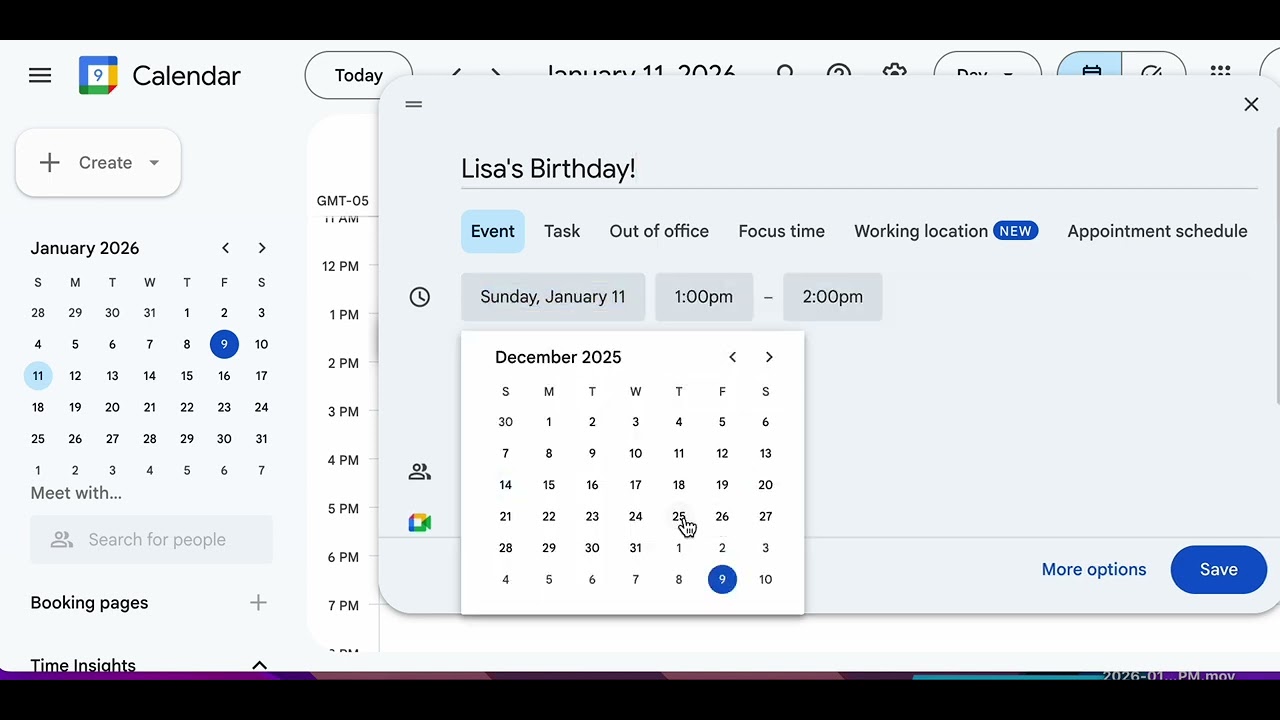1280x720 pixels.
Task: Click the Create button plus icon
Action: click(50, 163)
